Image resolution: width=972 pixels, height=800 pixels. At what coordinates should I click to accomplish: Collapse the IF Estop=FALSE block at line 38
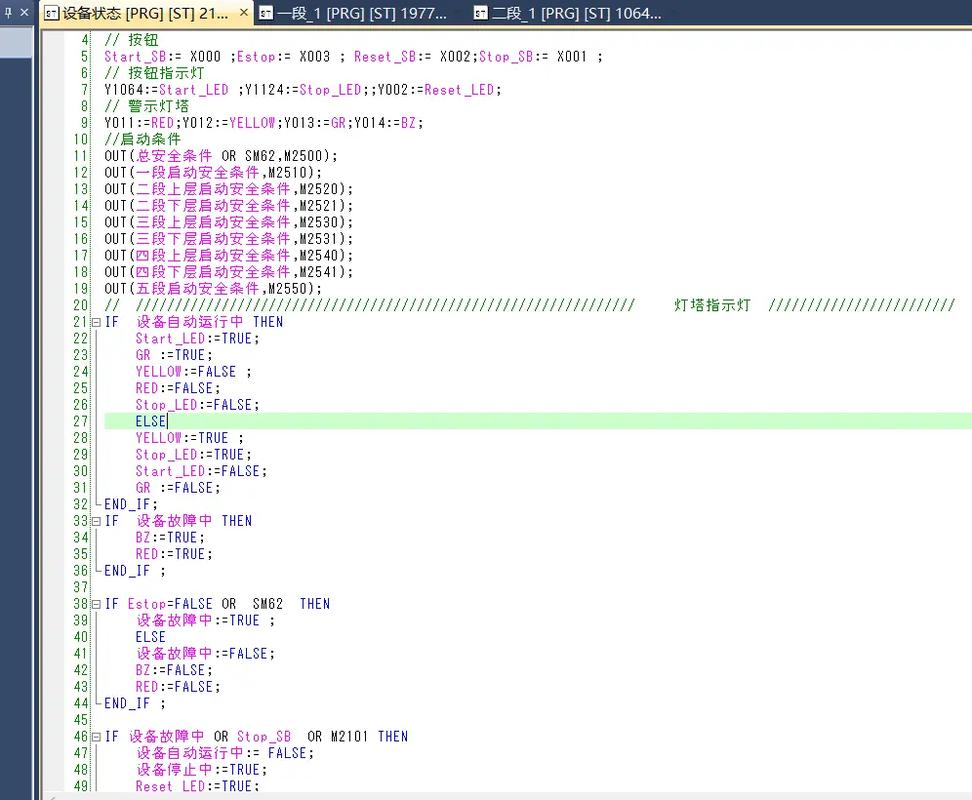point(96,604)
